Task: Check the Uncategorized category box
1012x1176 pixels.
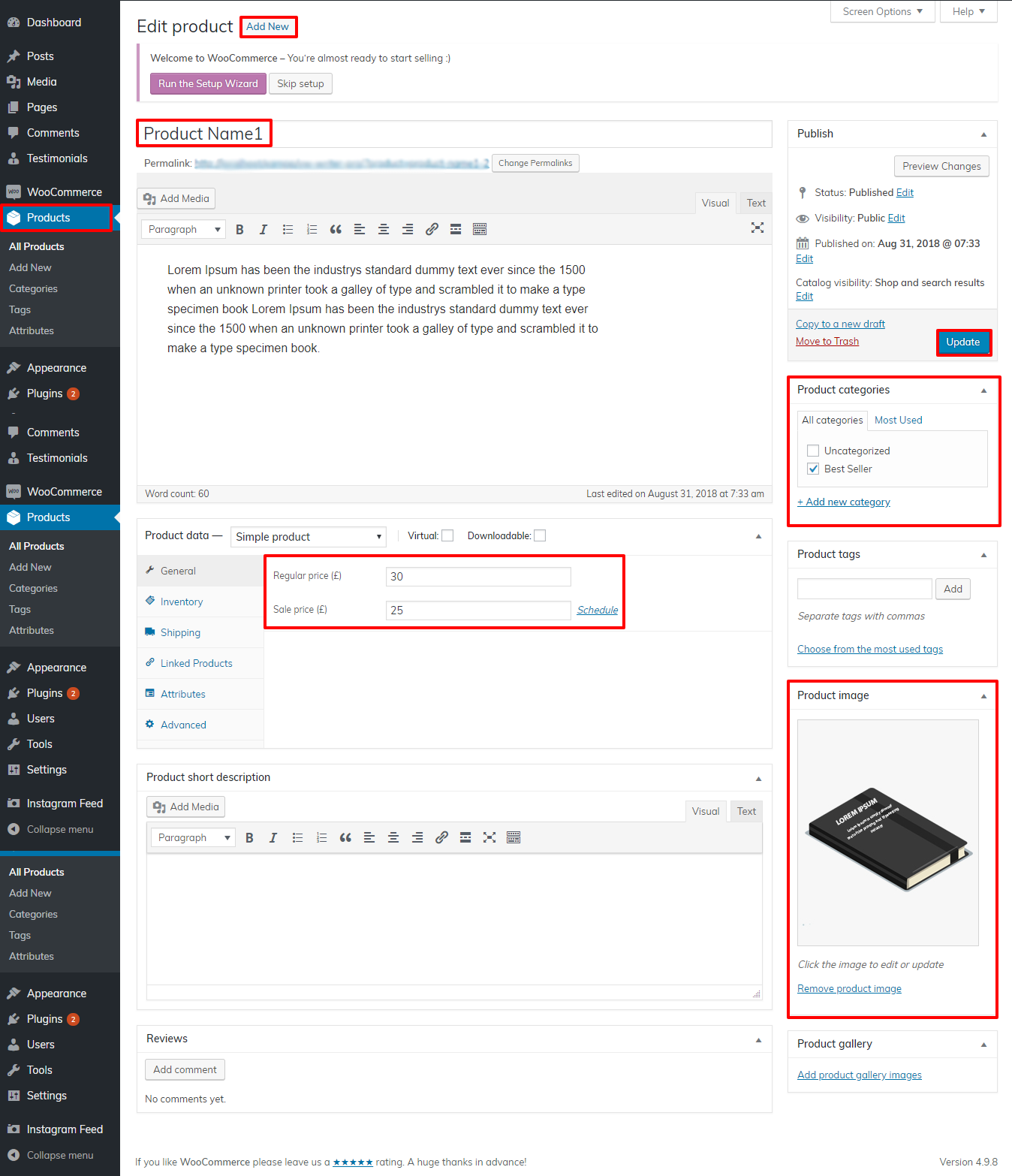Action: point(813,451)
